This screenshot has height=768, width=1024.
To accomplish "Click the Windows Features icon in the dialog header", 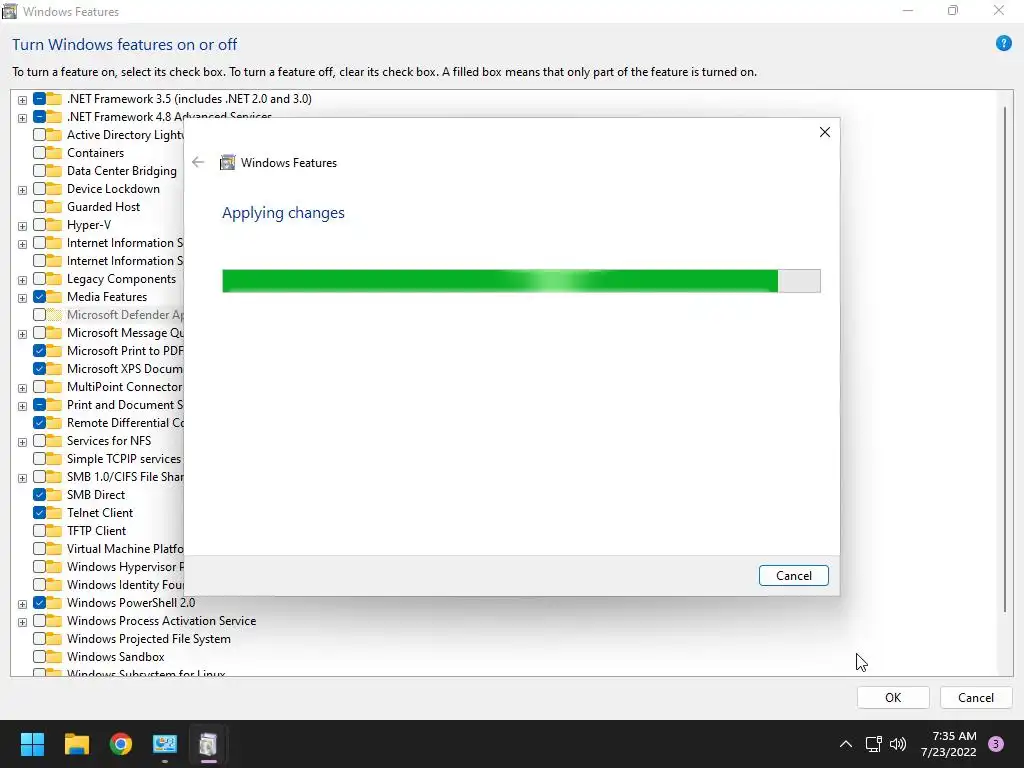I will (227, 163).
